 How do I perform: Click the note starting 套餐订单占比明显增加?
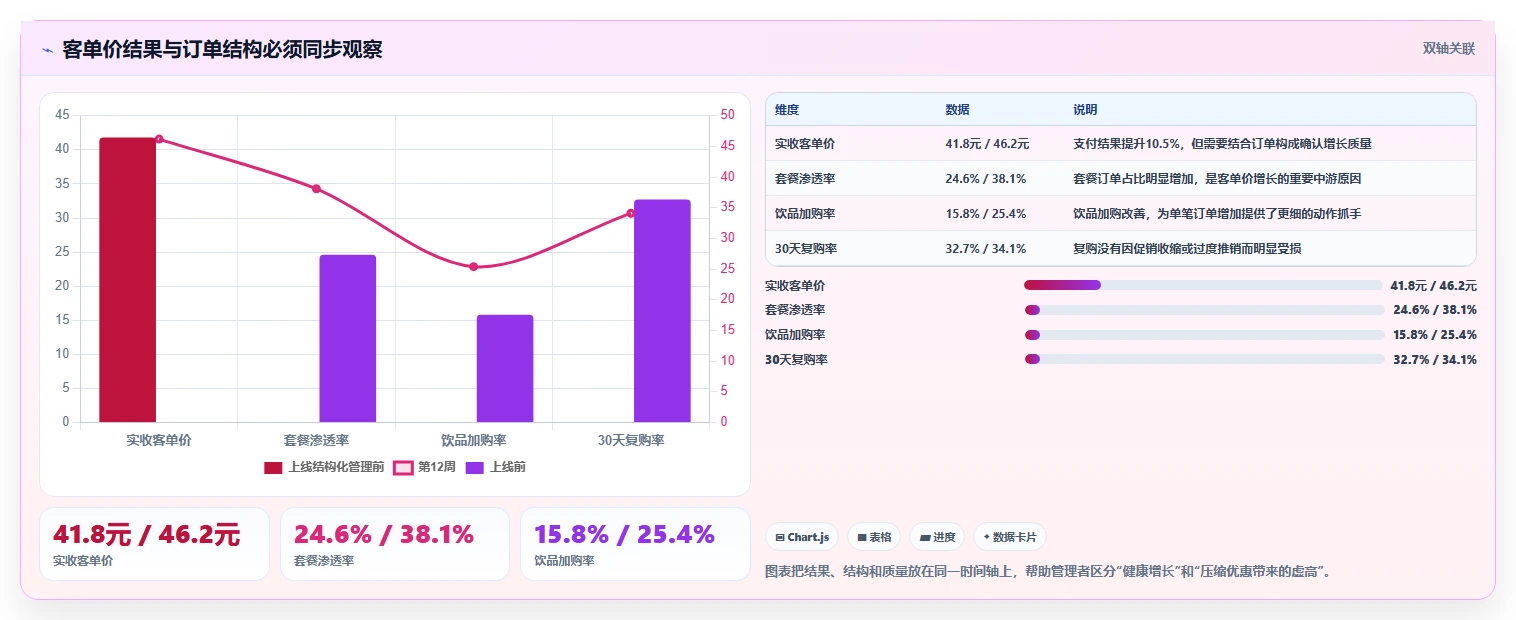1217,179
